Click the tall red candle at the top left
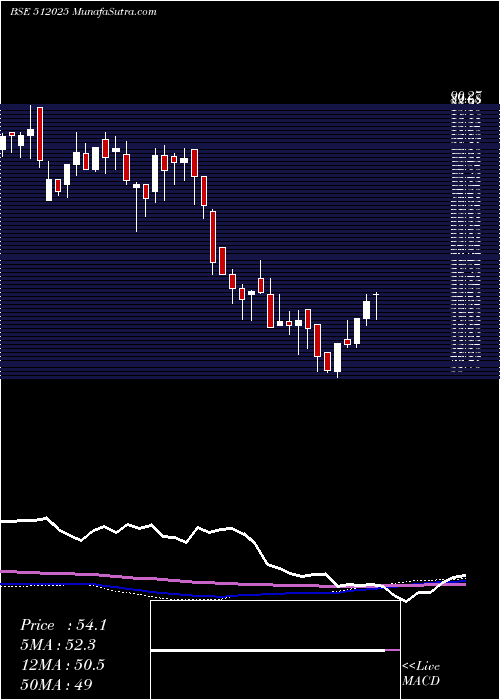Screen dimensions: 500x700 coord(40,134)
